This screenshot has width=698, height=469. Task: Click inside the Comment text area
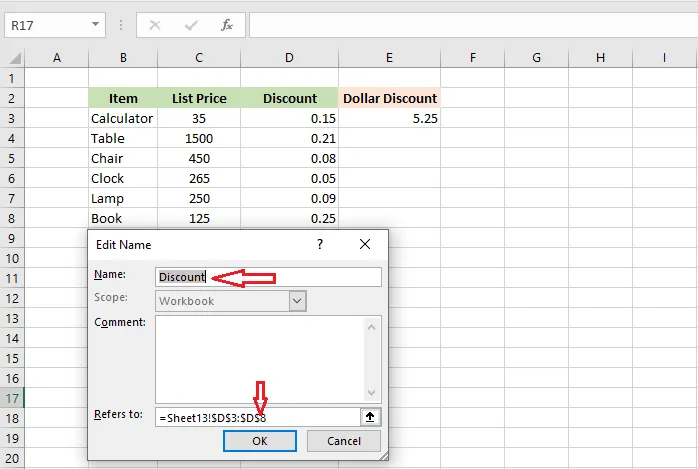click(x=260, y=360)
